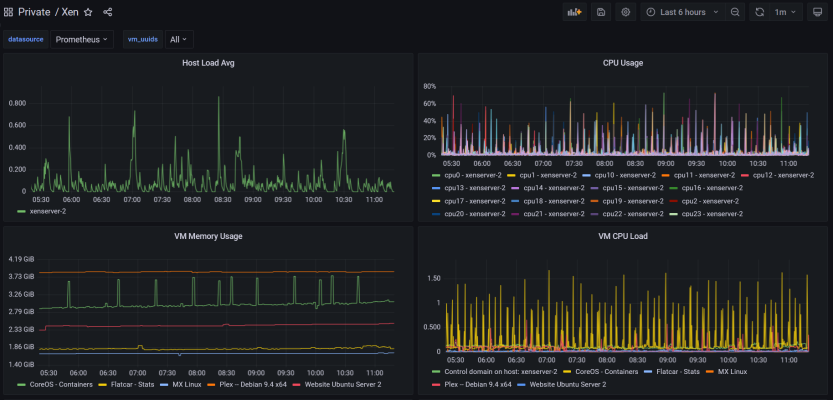Image resolution: width=833 pixels, height=400 pixels.
Task: Open the Prometheus datasource dropdown
Action: point(82,39)
